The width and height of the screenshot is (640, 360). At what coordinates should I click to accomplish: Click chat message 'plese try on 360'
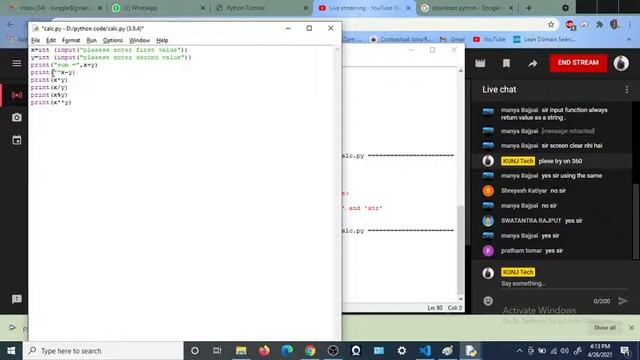(560, 161)
